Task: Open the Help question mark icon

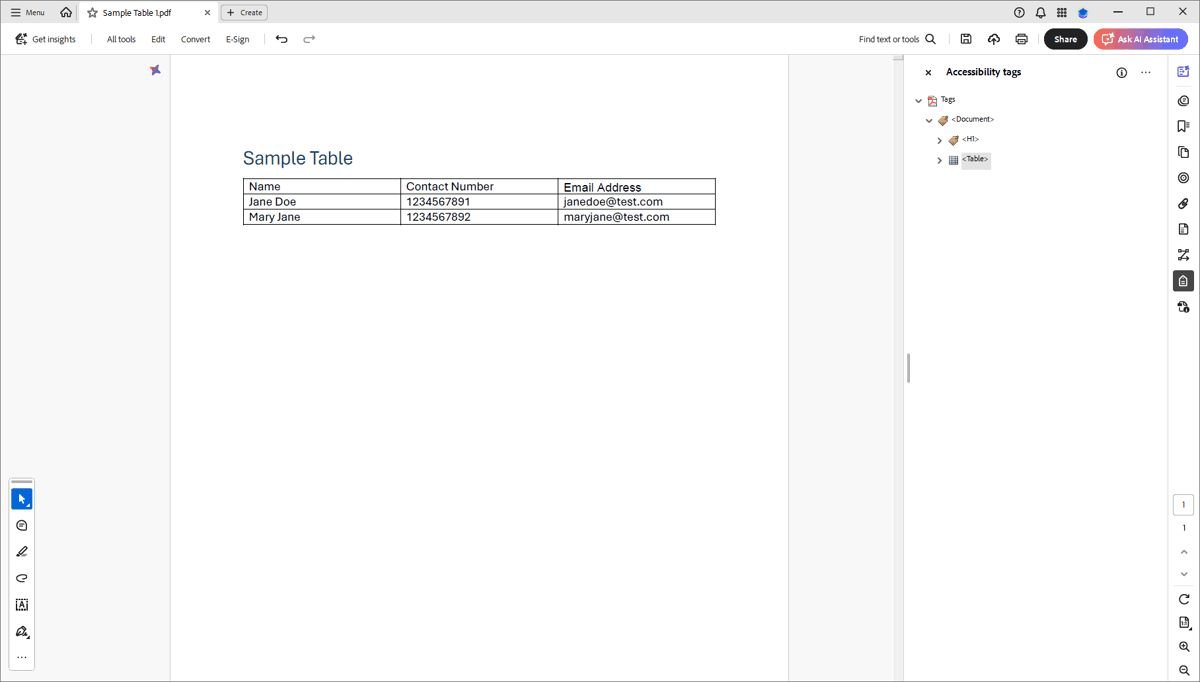Action: (x=1019, y=12)
